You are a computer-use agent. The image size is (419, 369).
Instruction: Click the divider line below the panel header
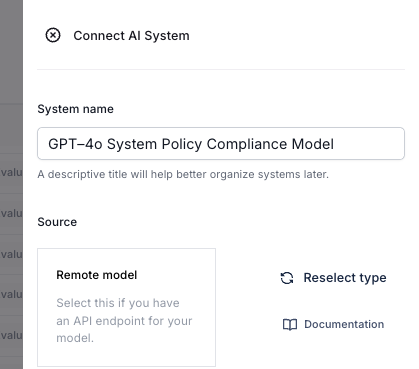221,69
